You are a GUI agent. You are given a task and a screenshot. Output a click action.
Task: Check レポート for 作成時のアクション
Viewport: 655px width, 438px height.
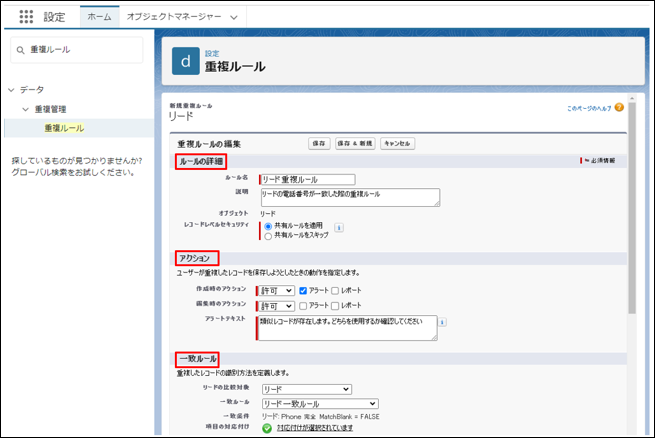click(335, 291)
